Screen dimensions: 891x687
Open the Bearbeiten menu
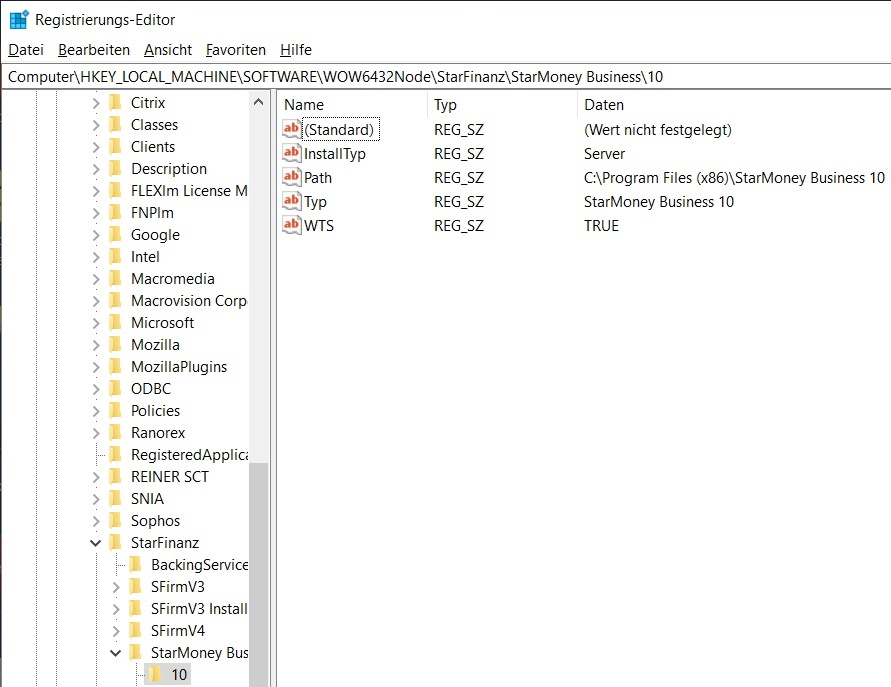(x=94, y=50)
